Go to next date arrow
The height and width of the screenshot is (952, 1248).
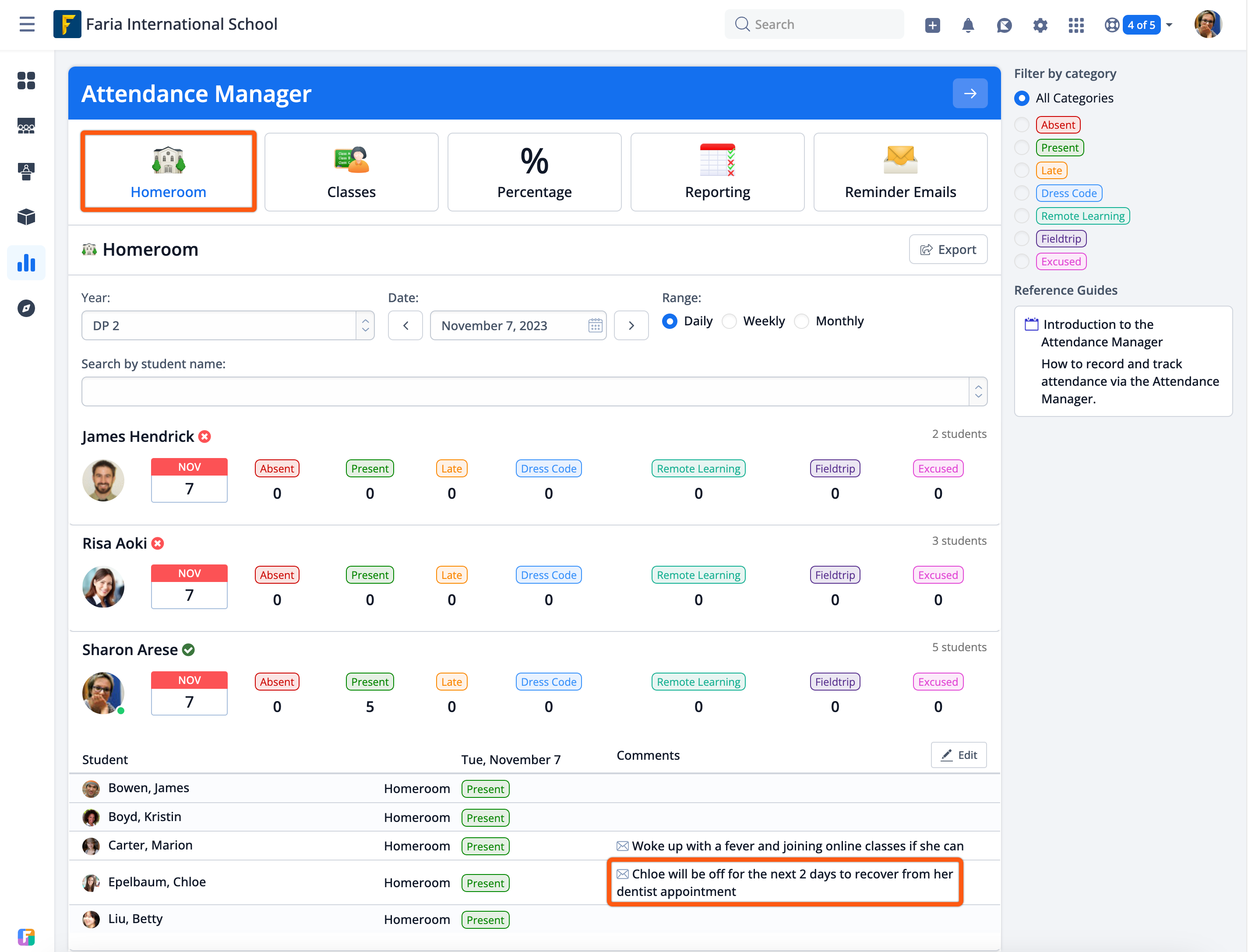[631, 326]
